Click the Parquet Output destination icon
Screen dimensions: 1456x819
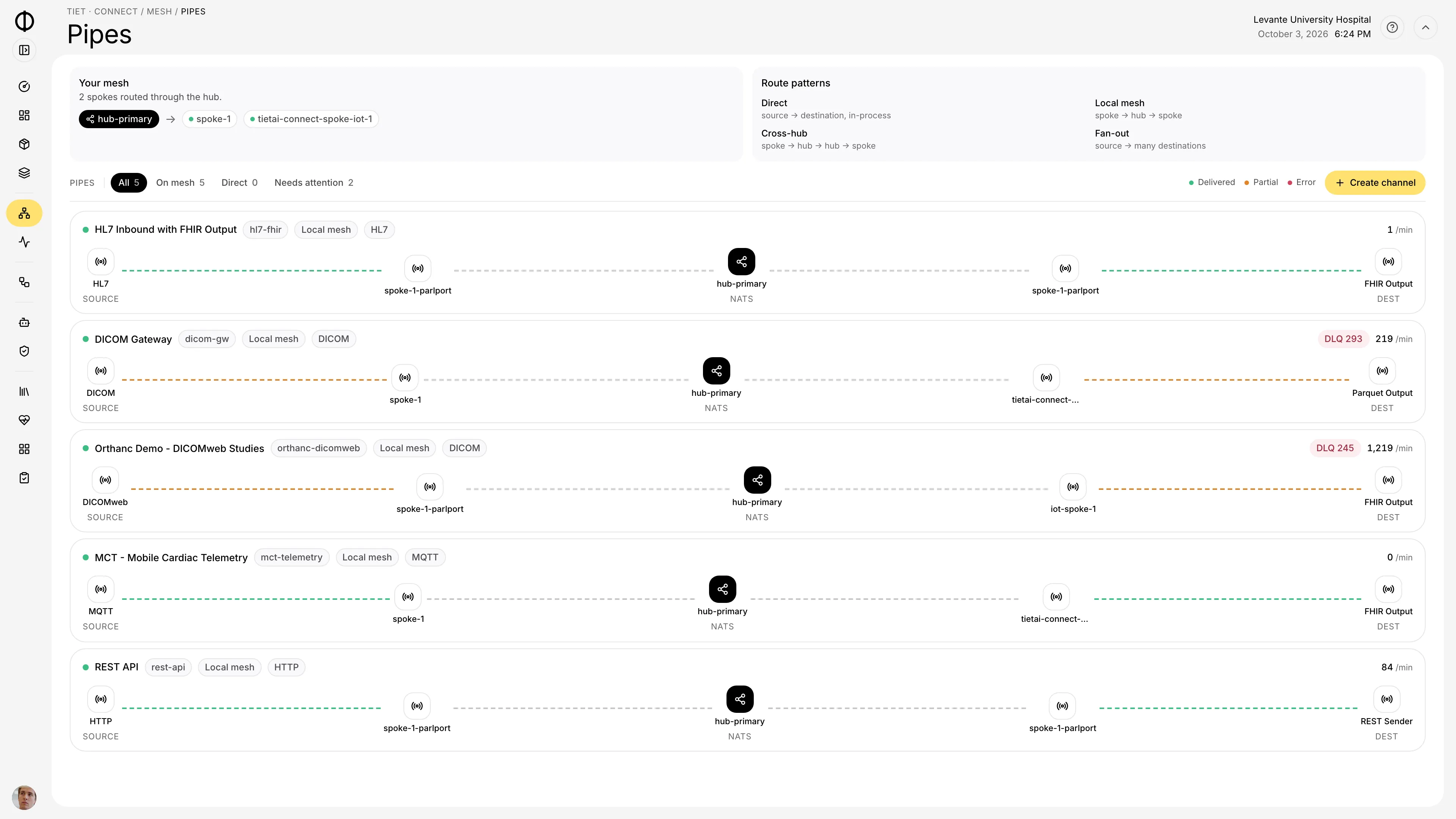[x=1382, y=371]
